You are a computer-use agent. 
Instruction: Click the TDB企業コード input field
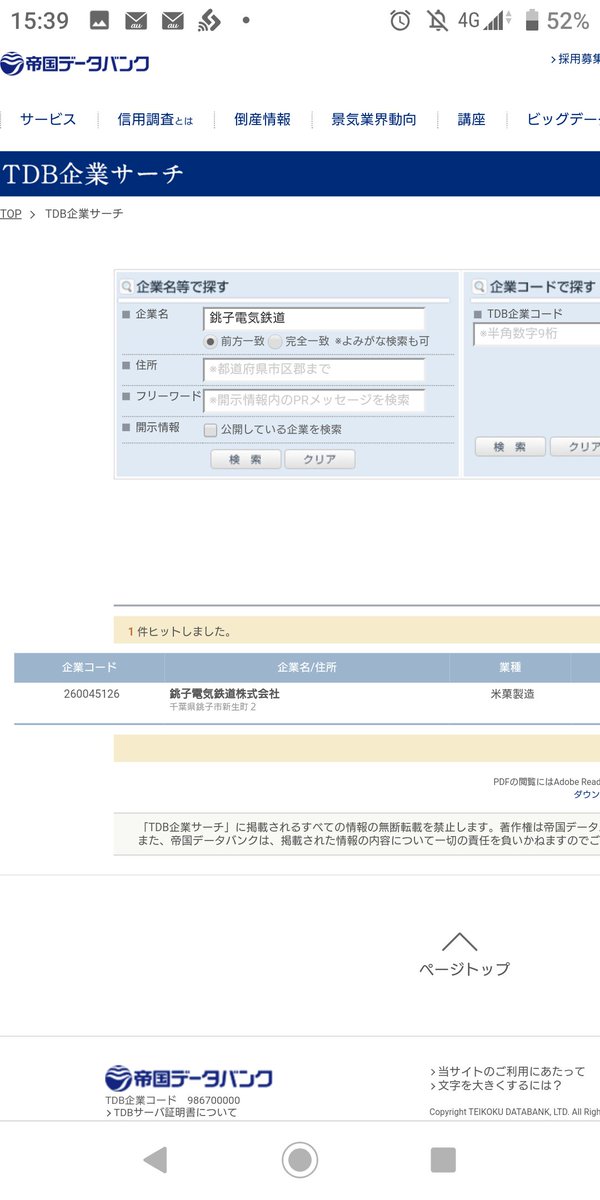coord(537,333)
